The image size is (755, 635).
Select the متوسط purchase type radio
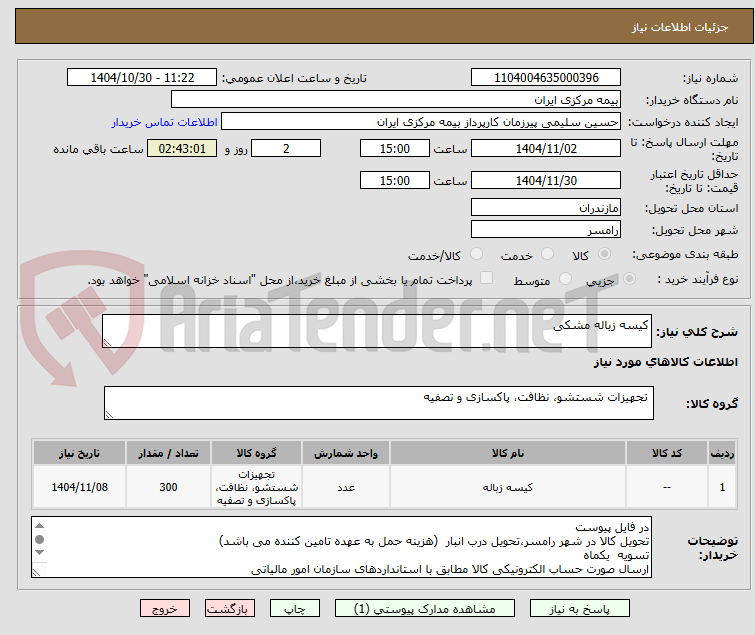point(565,279)
